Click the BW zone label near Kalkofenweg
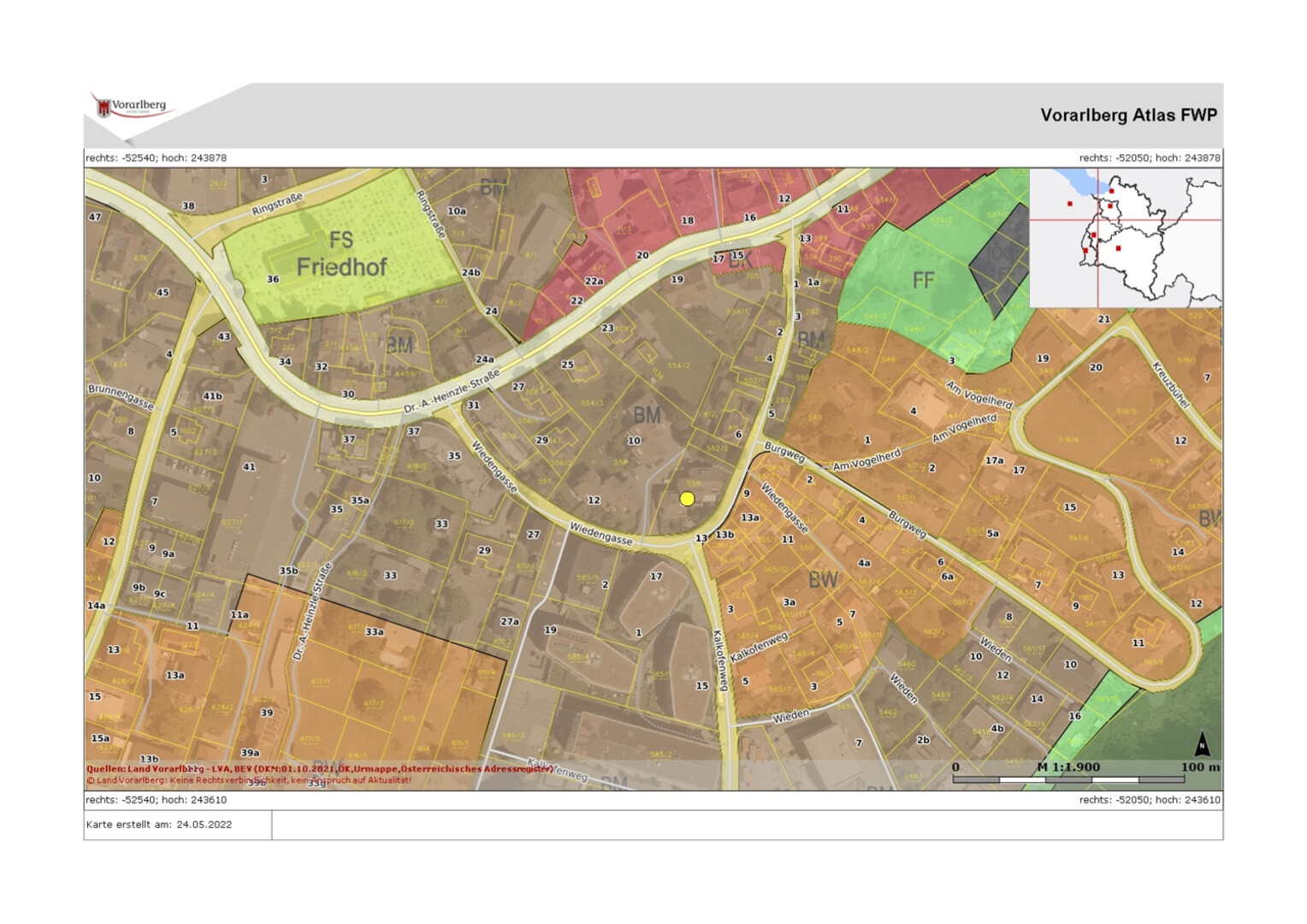This screenshot has height=924, width=1307. pyautogui.click(x=823, y=580)
